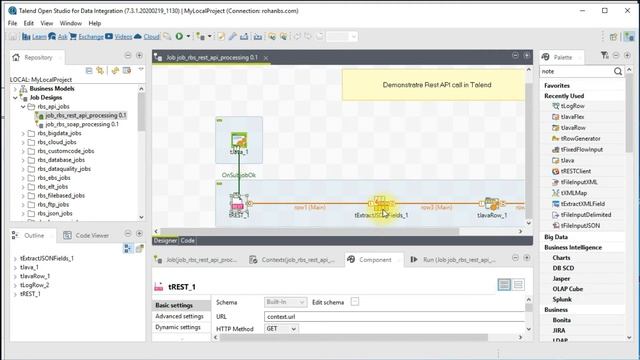Pick tFileInputJSON from the palette
The image size is (640, 360).
point(576,226)
